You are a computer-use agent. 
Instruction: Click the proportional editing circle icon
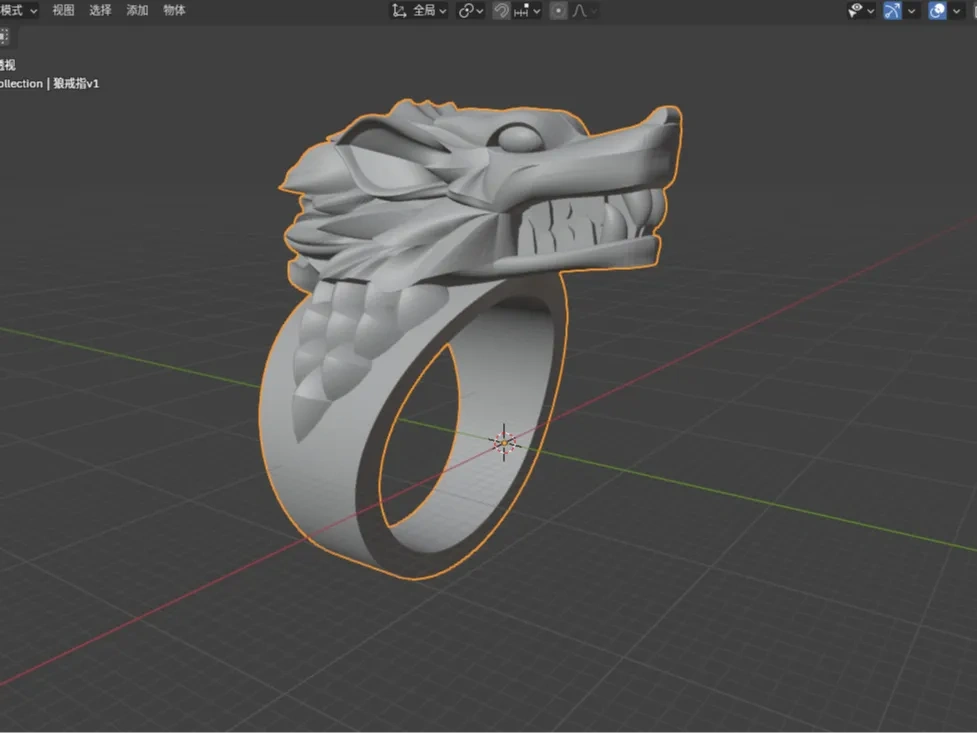[557, 11]
